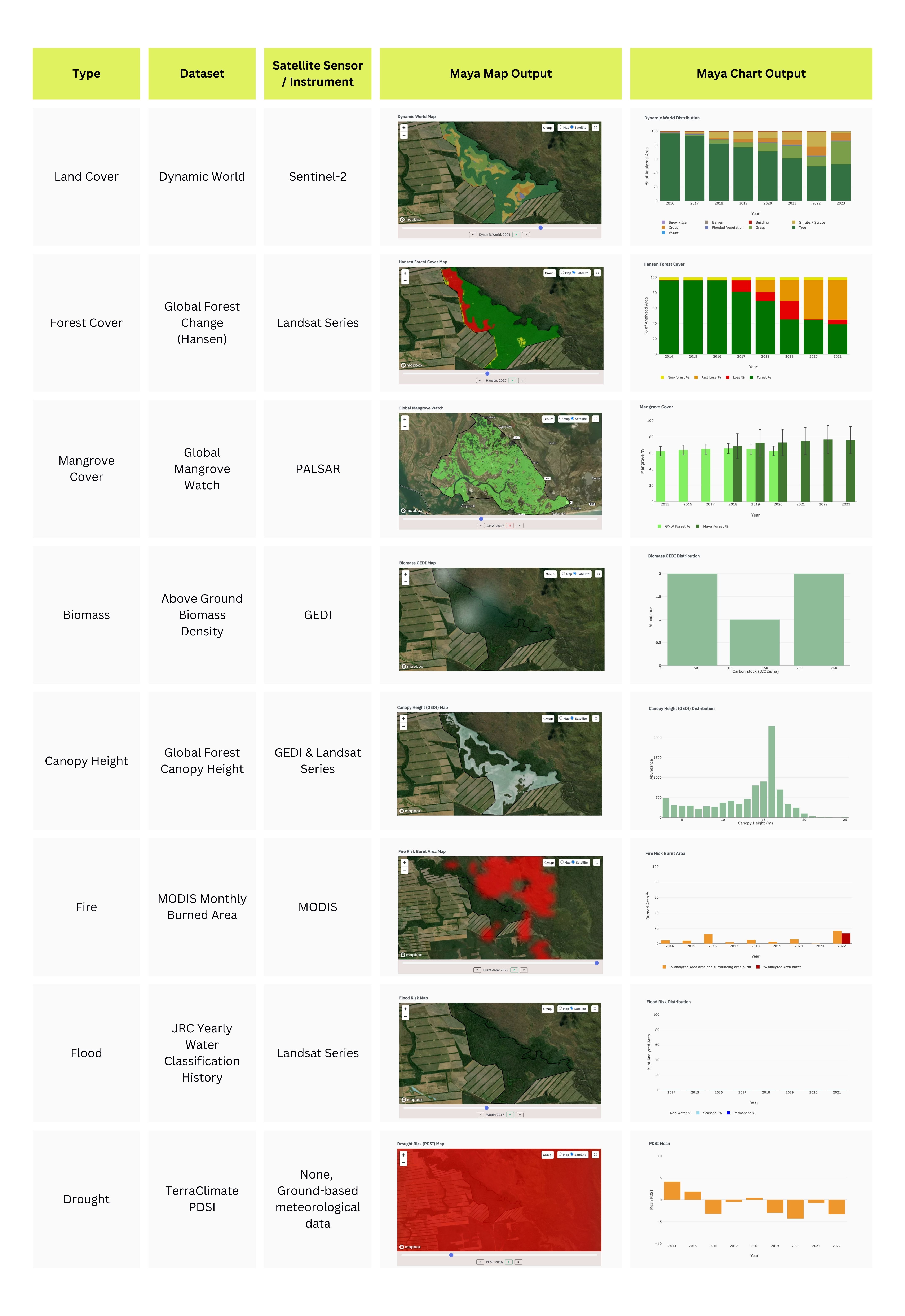Zoom in on the Flood Risk map
Image resolution: width=905 pixels, height=1316 pixels.
click(405, 1009)
